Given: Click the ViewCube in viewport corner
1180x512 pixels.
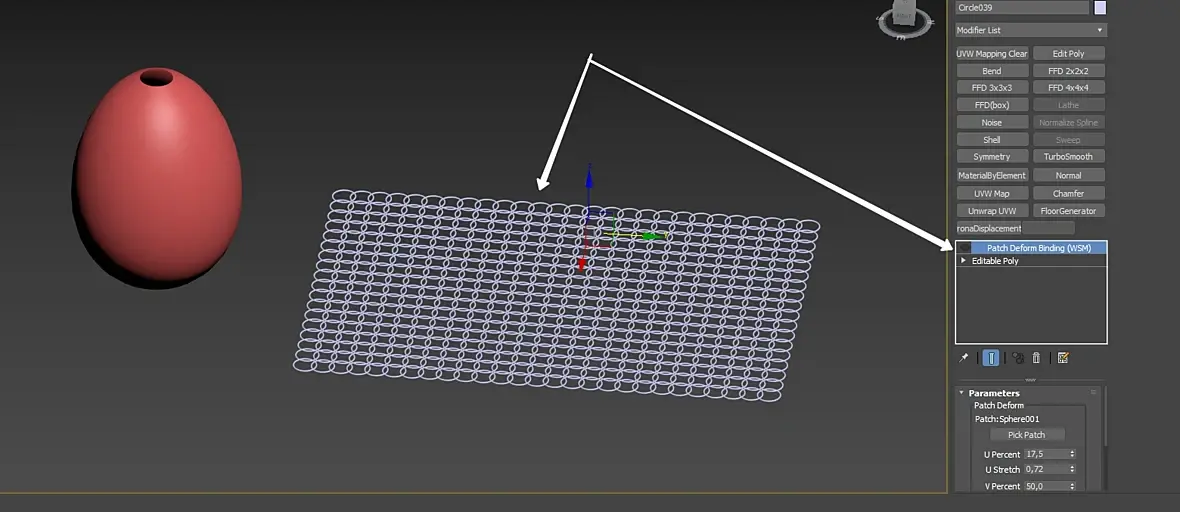Looking at the screenshot, I should tap(905, 18).
